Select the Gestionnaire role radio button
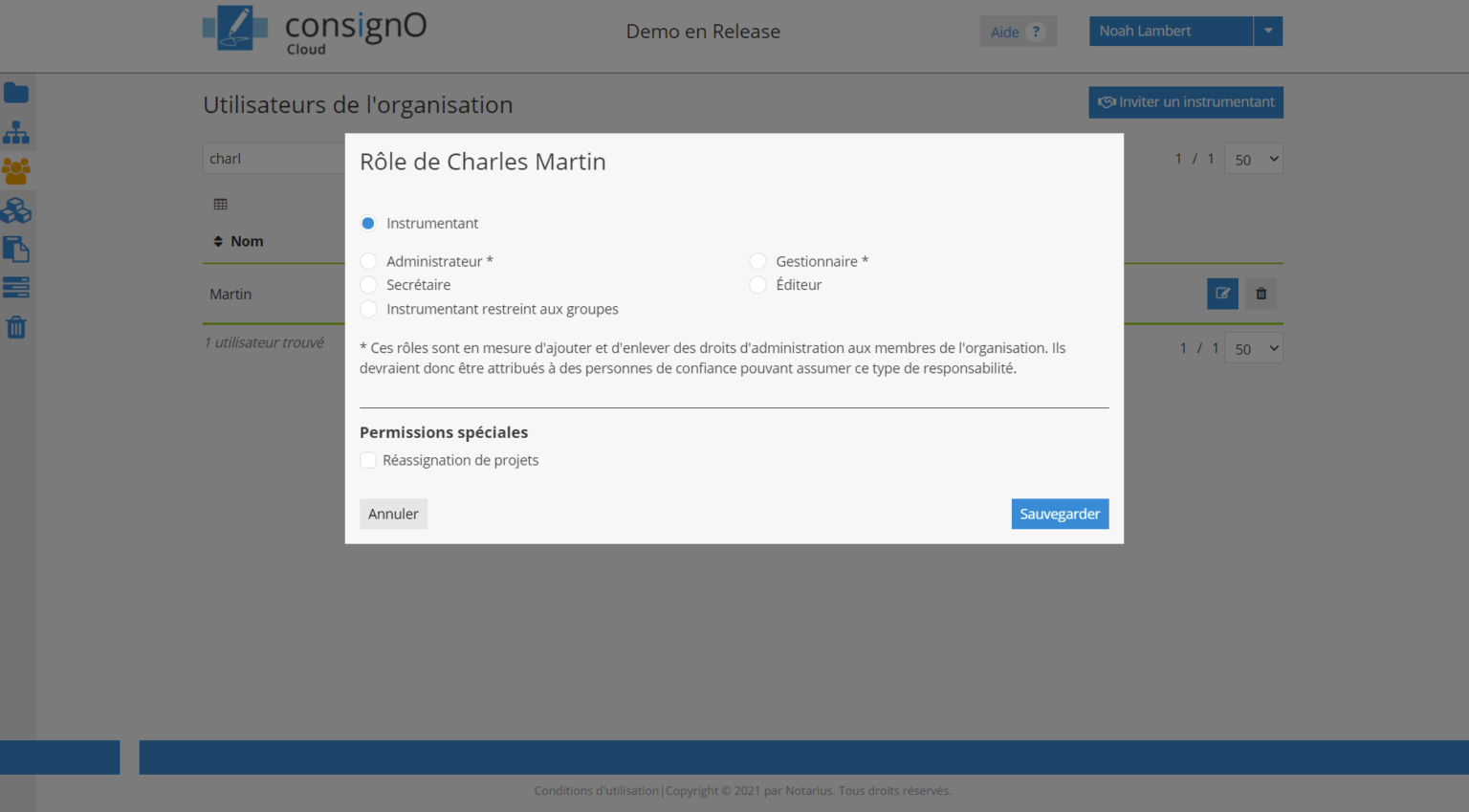Screen dimensions: 1469x812 757,261
